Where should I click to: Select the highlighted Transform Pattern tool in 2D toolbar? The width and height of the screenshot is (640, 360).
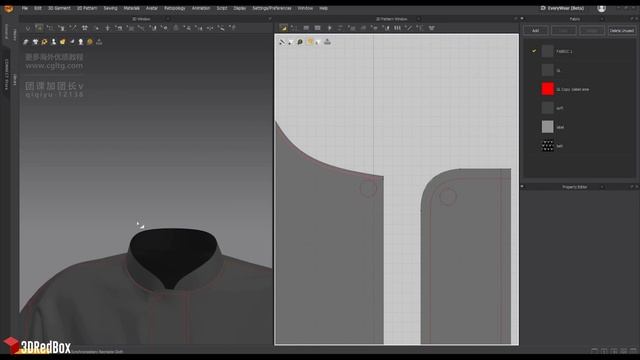283,28
